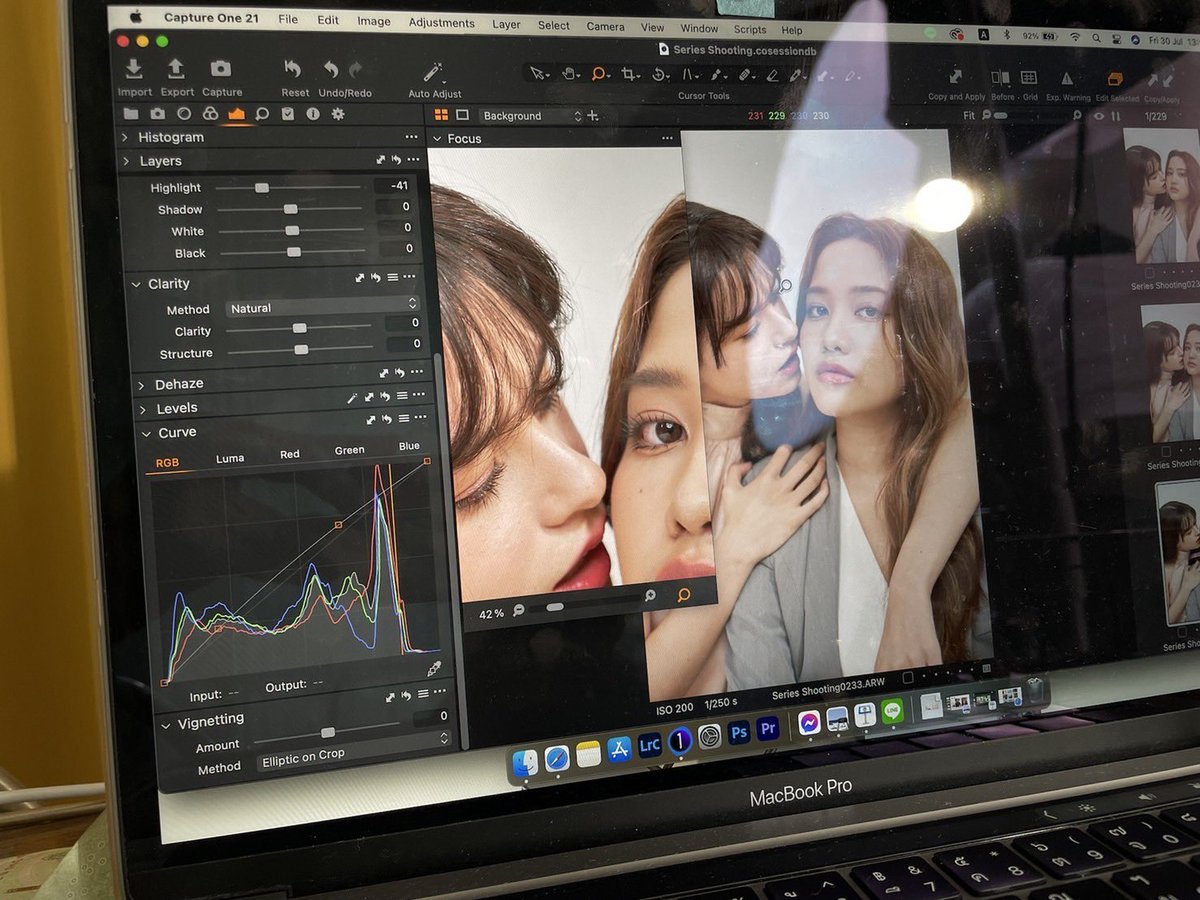1200x900 pixels.
Task: Toggle the proof eye icon above browser
Action: point(1099,116)
